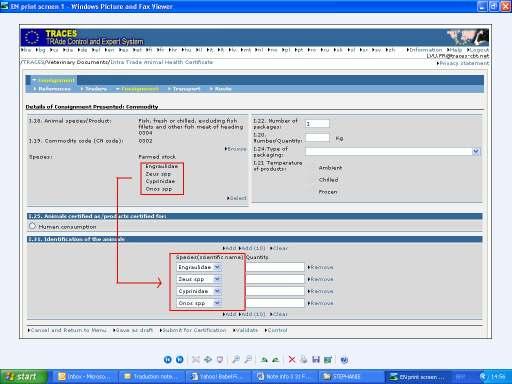512x384 pixels.
Task: Click Submit for Certification
Action: pos(193,330)
